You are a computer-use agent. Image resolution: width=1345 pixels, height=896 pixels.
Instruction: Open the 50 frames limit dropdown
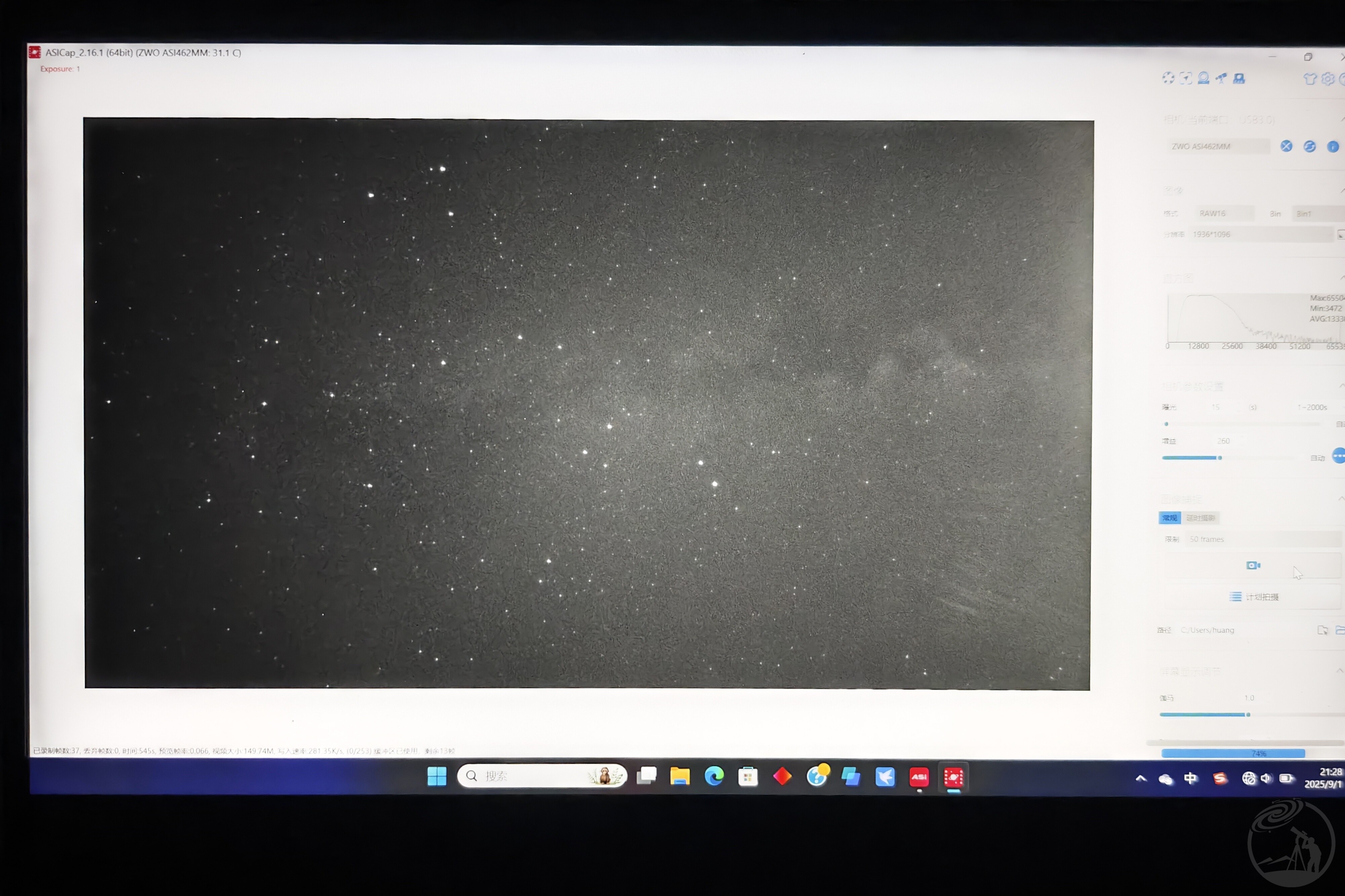coord(1264,539)
